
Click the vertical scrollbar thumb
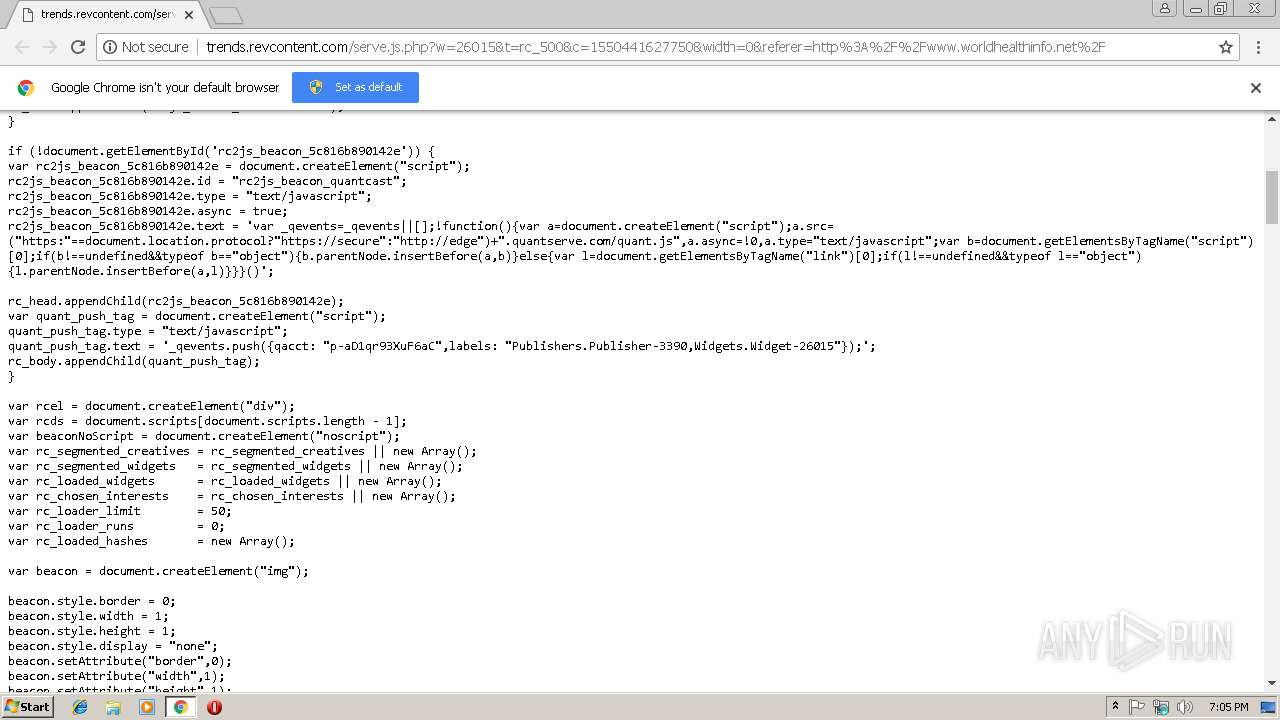coord(1271,197)
